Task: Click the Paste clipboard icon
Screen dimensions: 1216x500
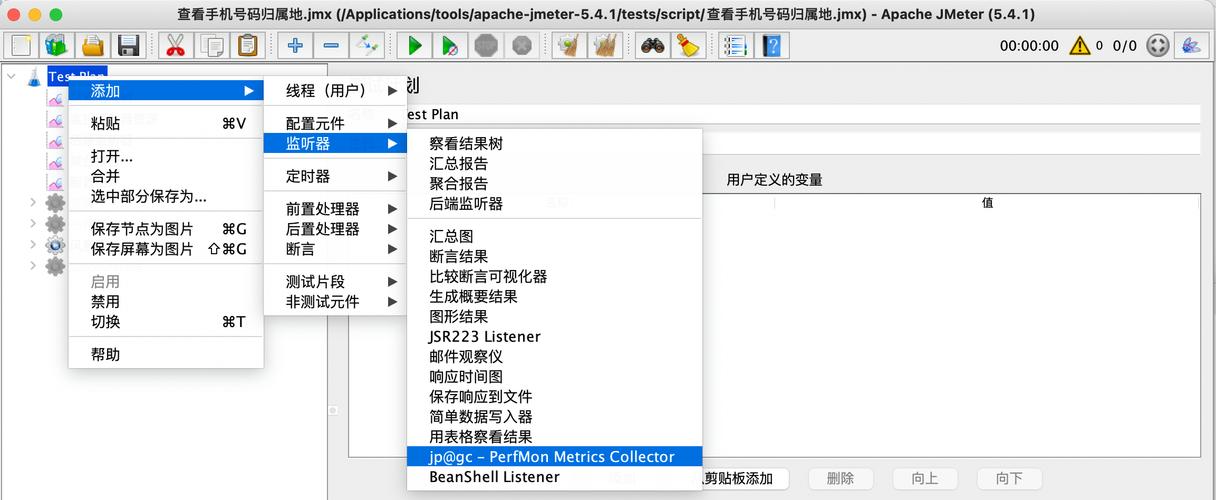Action: pyautogui.click(x=247, y=45)
